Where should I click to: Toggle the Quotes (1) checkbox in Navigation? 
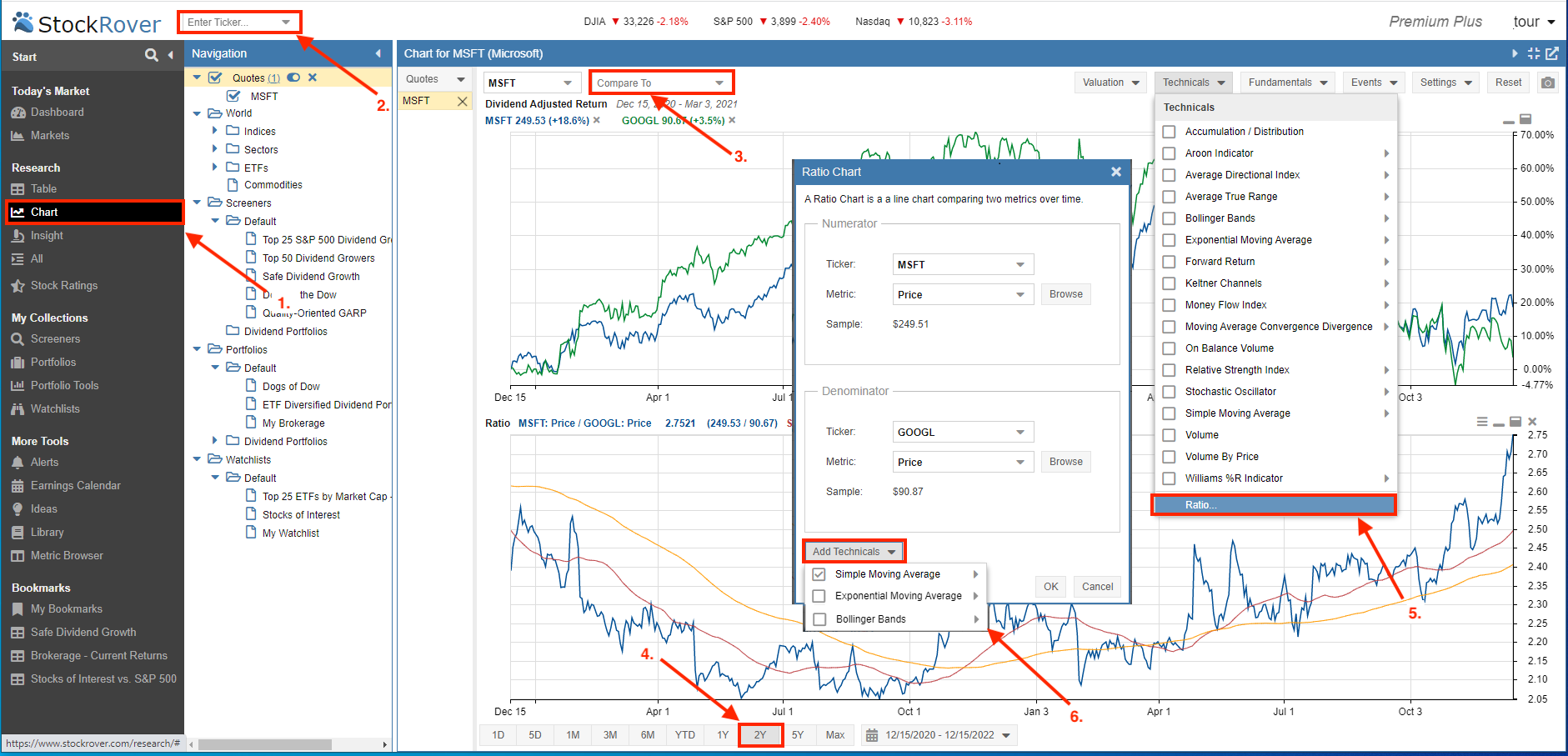(x=215, y=78)
